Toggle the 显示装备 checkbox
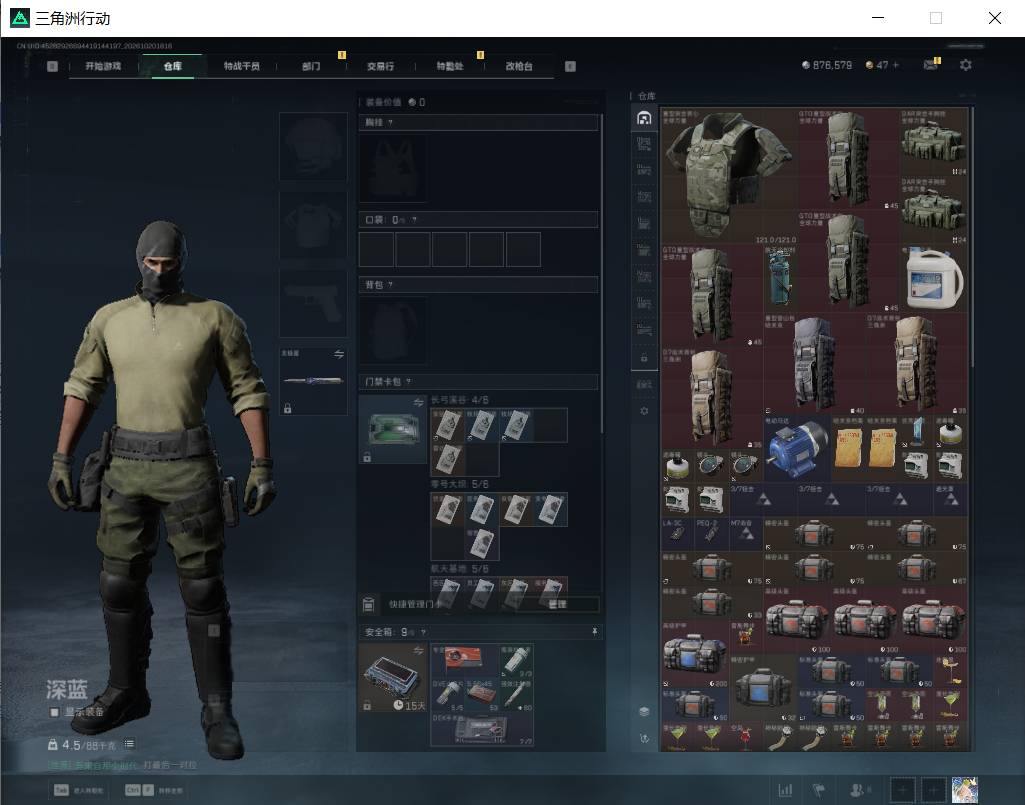1025x805 pixels. [x=55, y=712]
